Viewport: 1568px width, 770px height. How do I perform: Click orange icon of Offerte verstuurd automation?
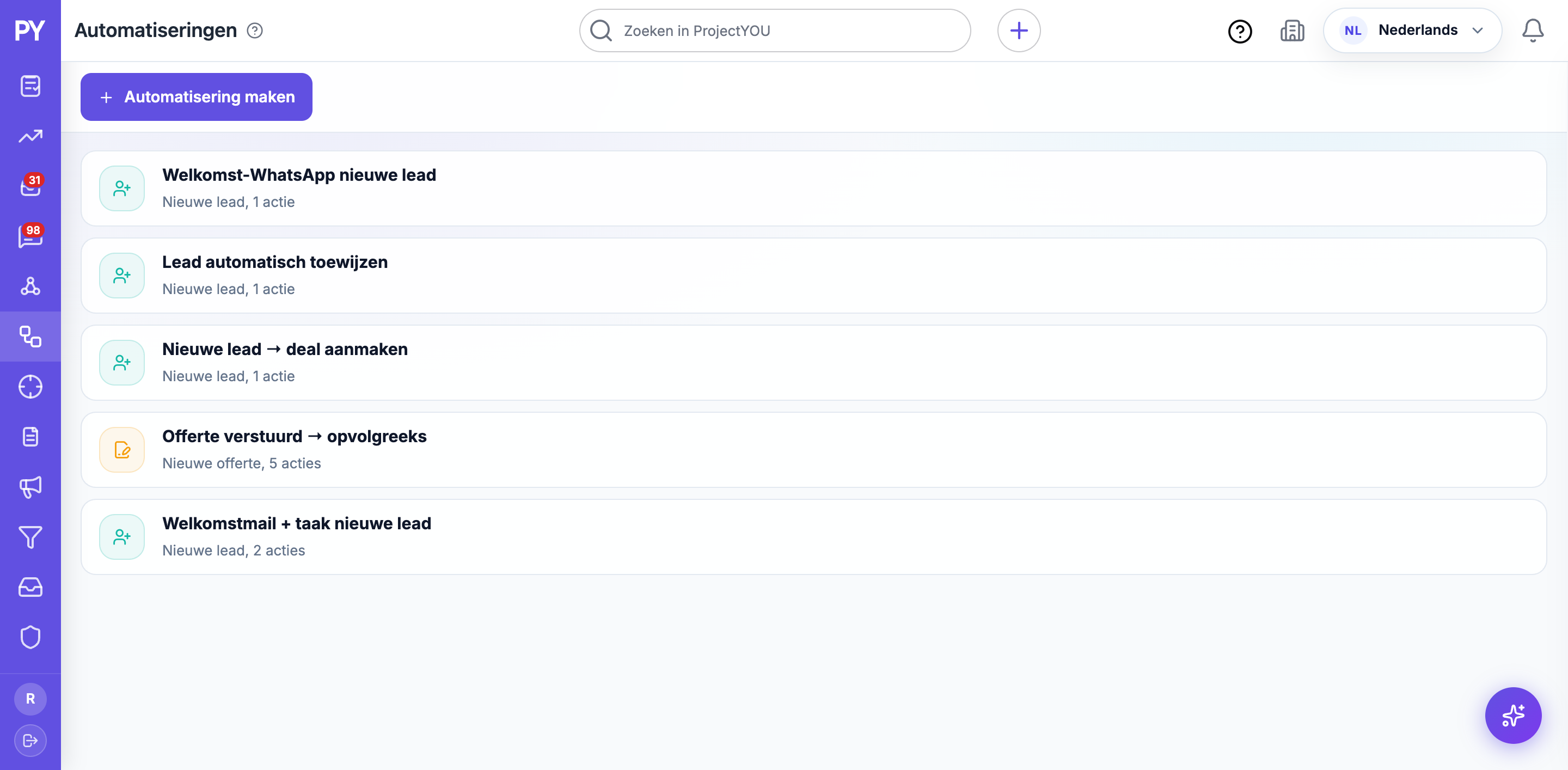pyautogui.click(x=122, y=450)
